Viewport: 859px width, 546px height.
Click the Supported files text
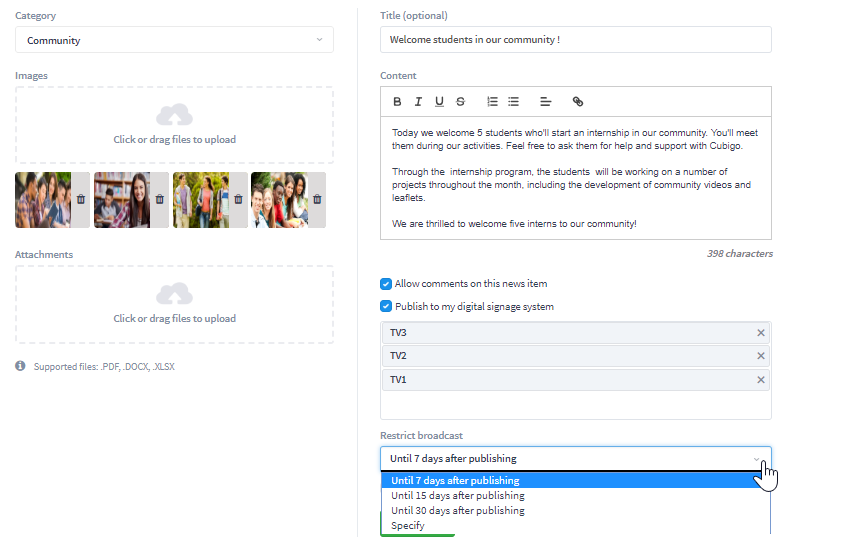[104, 366]
